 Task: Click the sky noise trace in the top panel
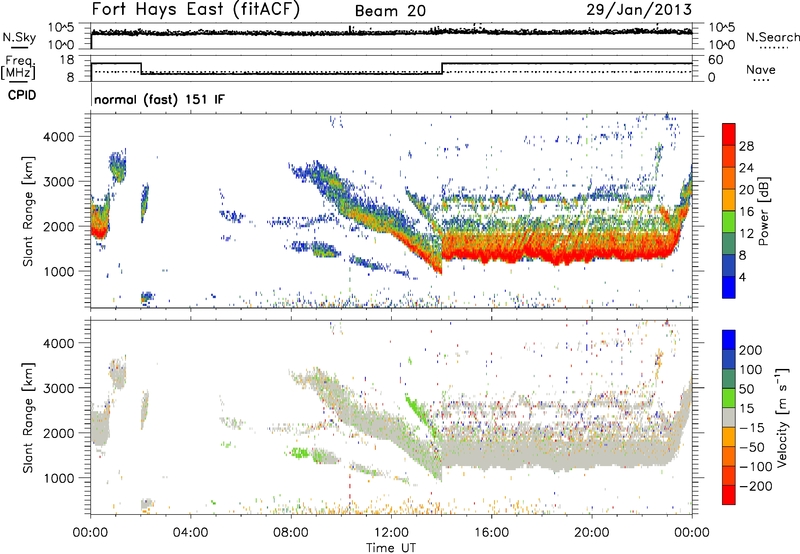click(391, 32)
